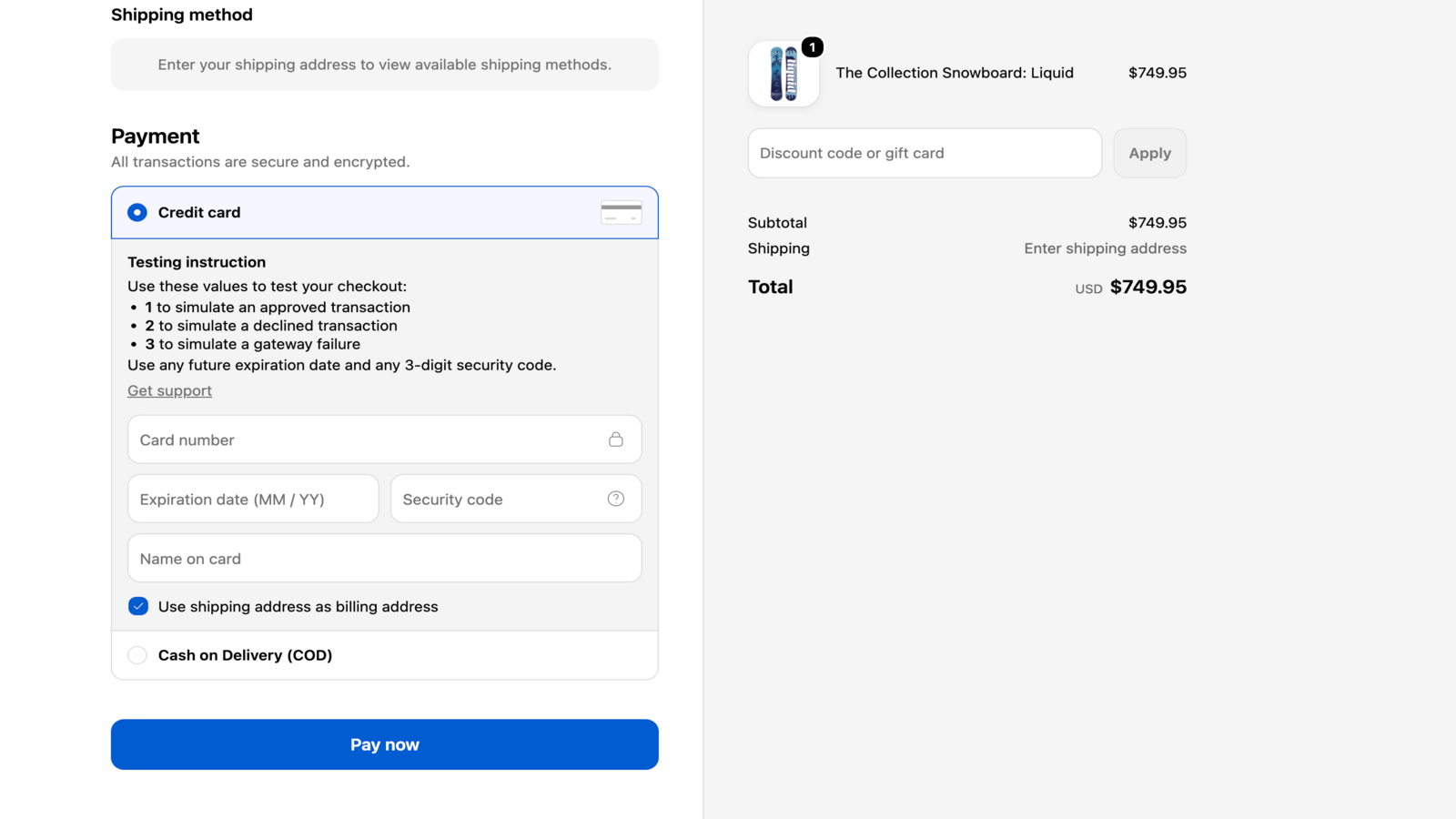This screenshot has height=819, width=1456.
Task: Click the Total amount $749.95
Action: 1148,287
